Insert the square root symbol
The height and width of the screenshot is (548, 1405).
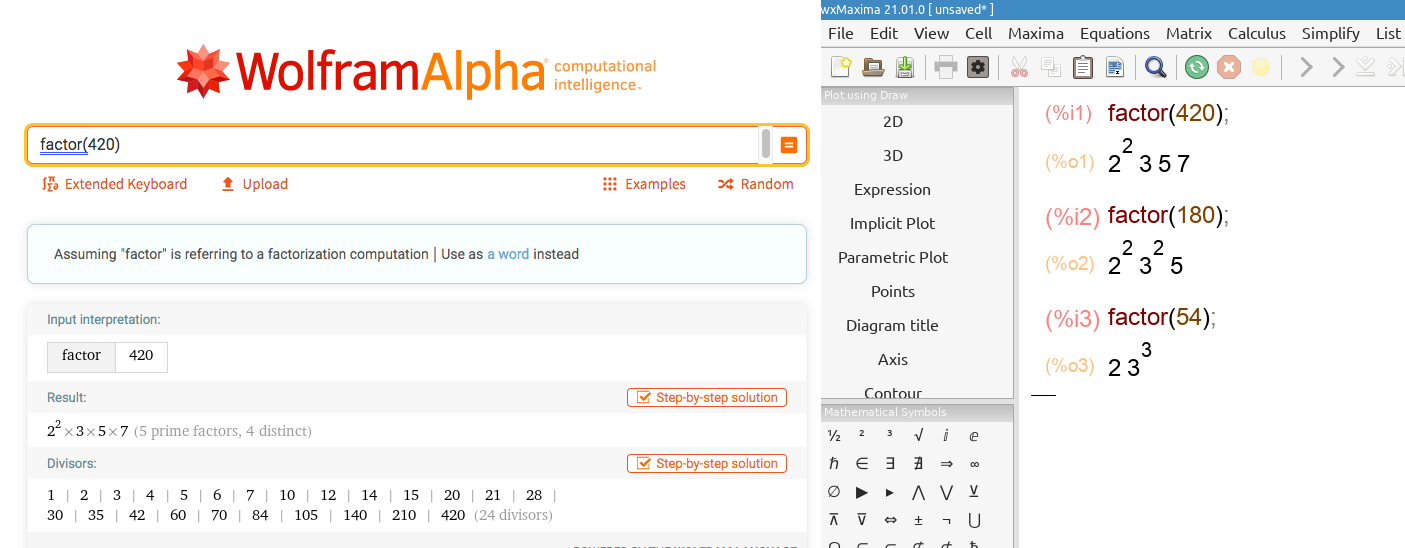click(918, 435)
